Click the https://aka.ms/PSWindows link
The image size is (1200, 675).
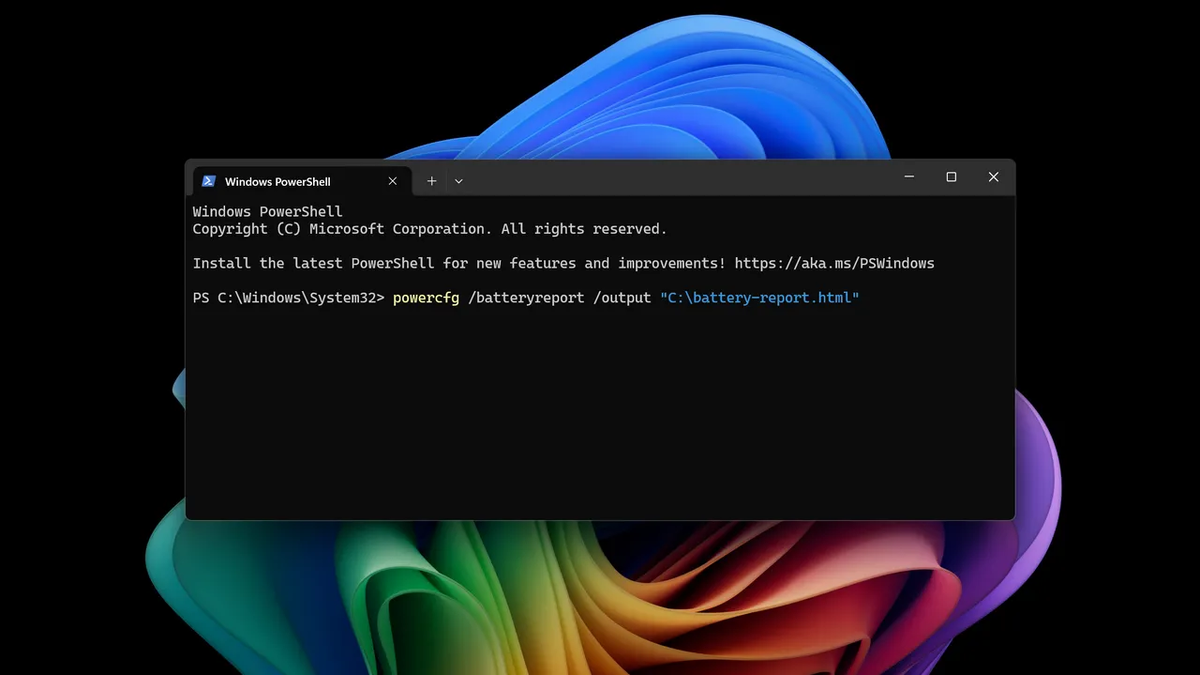point(834,264)
